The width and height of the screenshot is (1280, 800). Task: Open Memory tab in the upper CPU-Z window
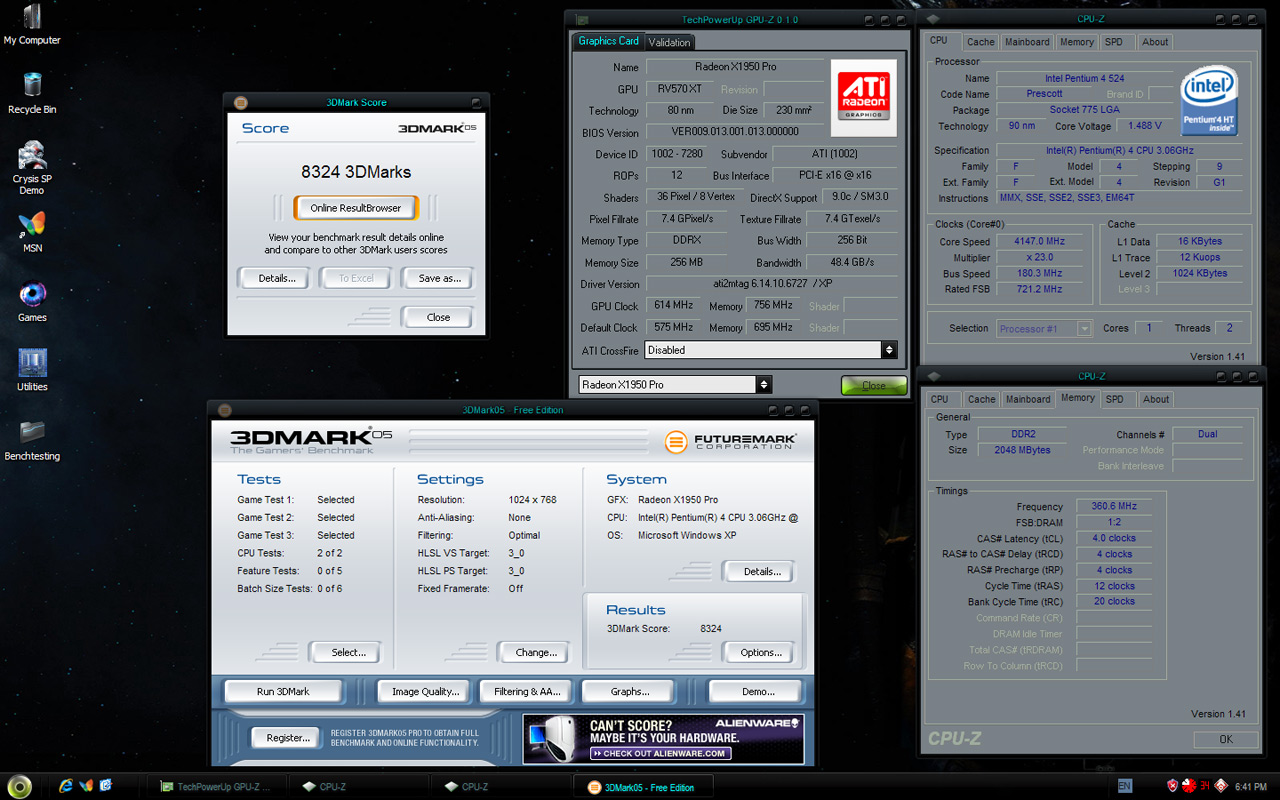pyautogui.click(x=1076, y=42)
